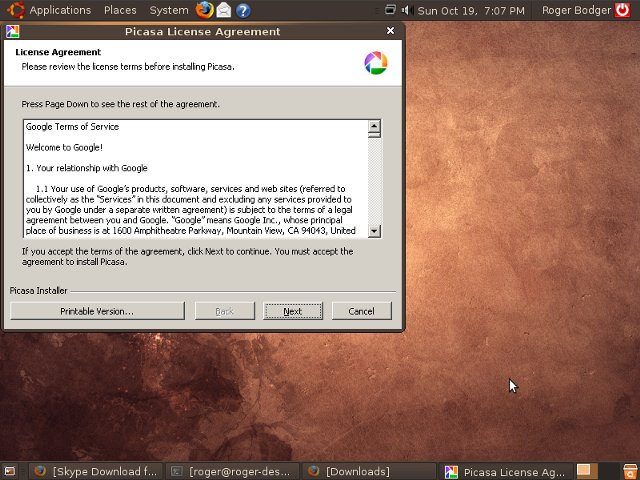Open the Roger Bodger user menu
Screen dimensions: 640x480
(x=576, y=10)
